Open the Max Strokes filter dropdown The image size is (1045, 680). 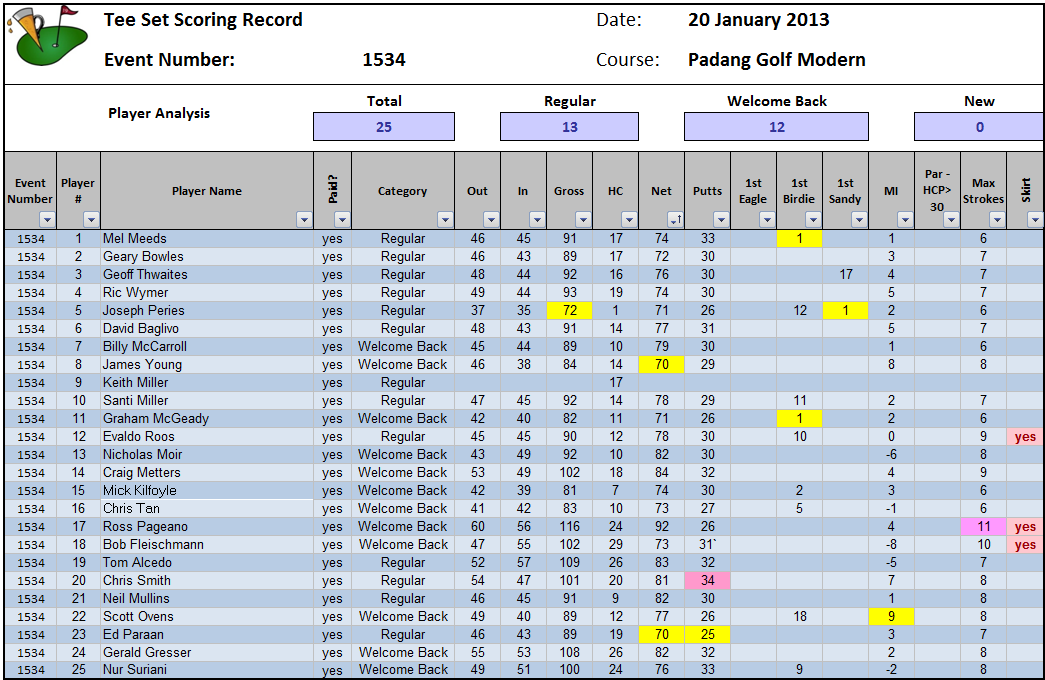pos(996,219)
